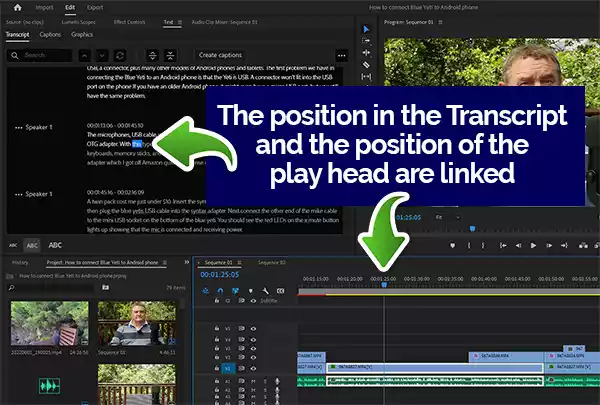The image size is (600, 405).
Task: Switch to the Export workspace
Action: [x=95, y=8]
